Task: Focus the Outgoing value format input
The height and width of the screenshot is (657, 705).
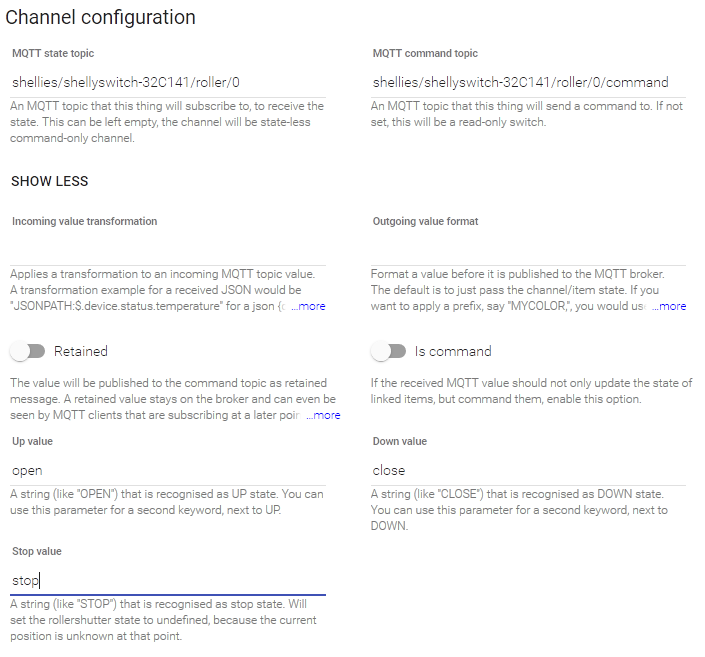Action: pyautogui.click(x=528, y=250)
